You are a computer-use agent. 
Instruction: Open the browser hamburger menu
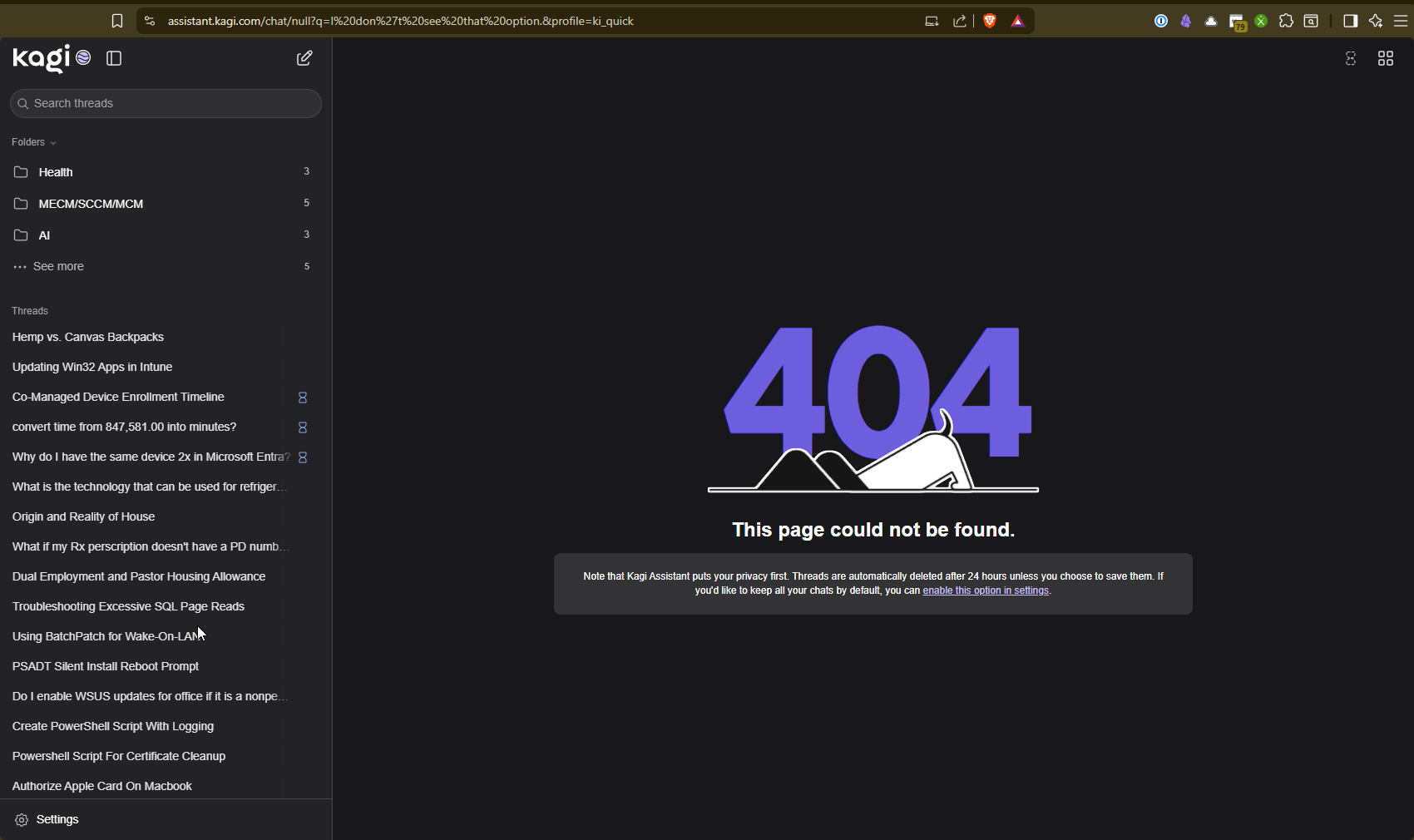pos(1401,21)
